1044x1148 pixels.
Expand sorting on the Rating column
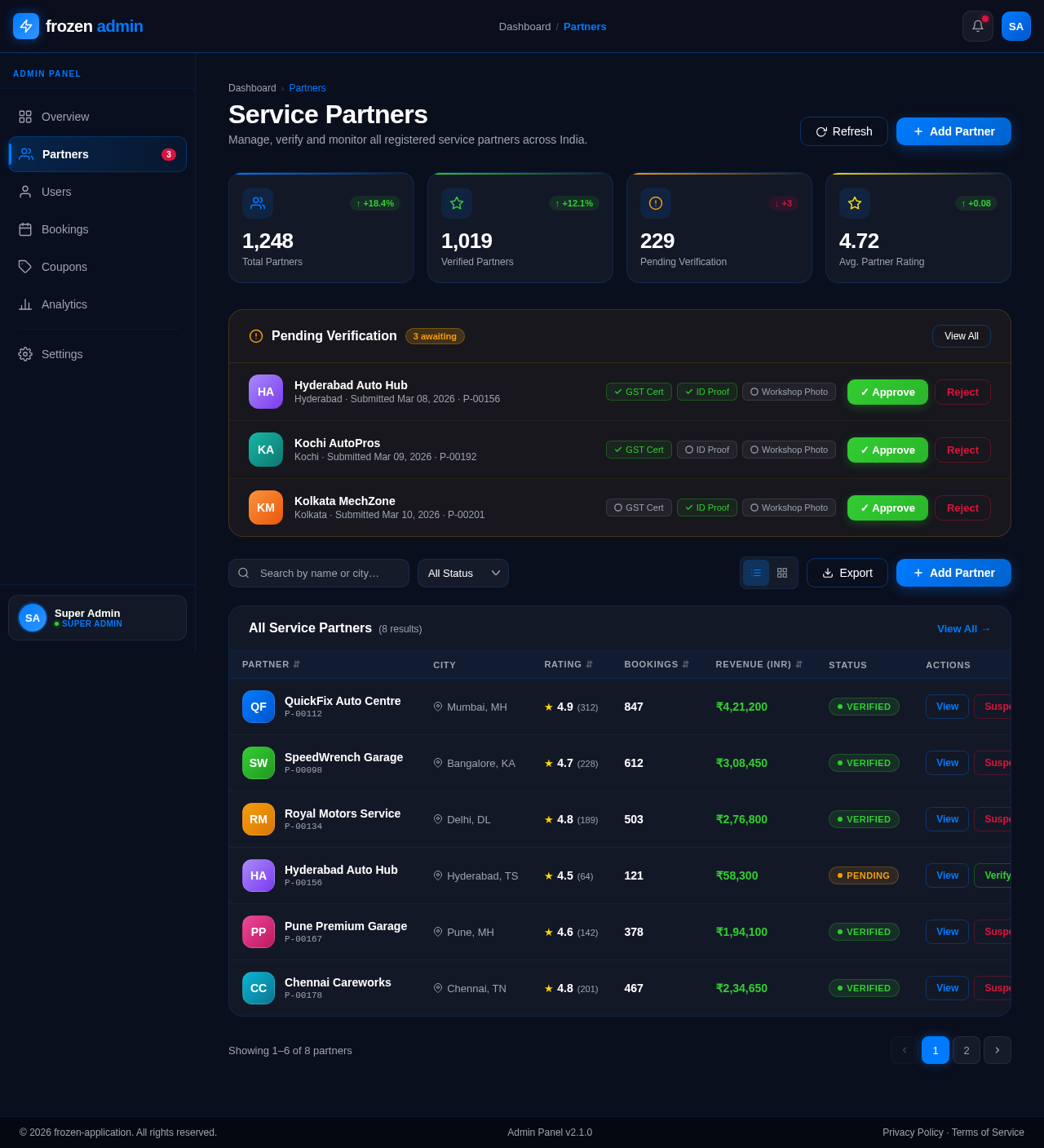point(590,664)
